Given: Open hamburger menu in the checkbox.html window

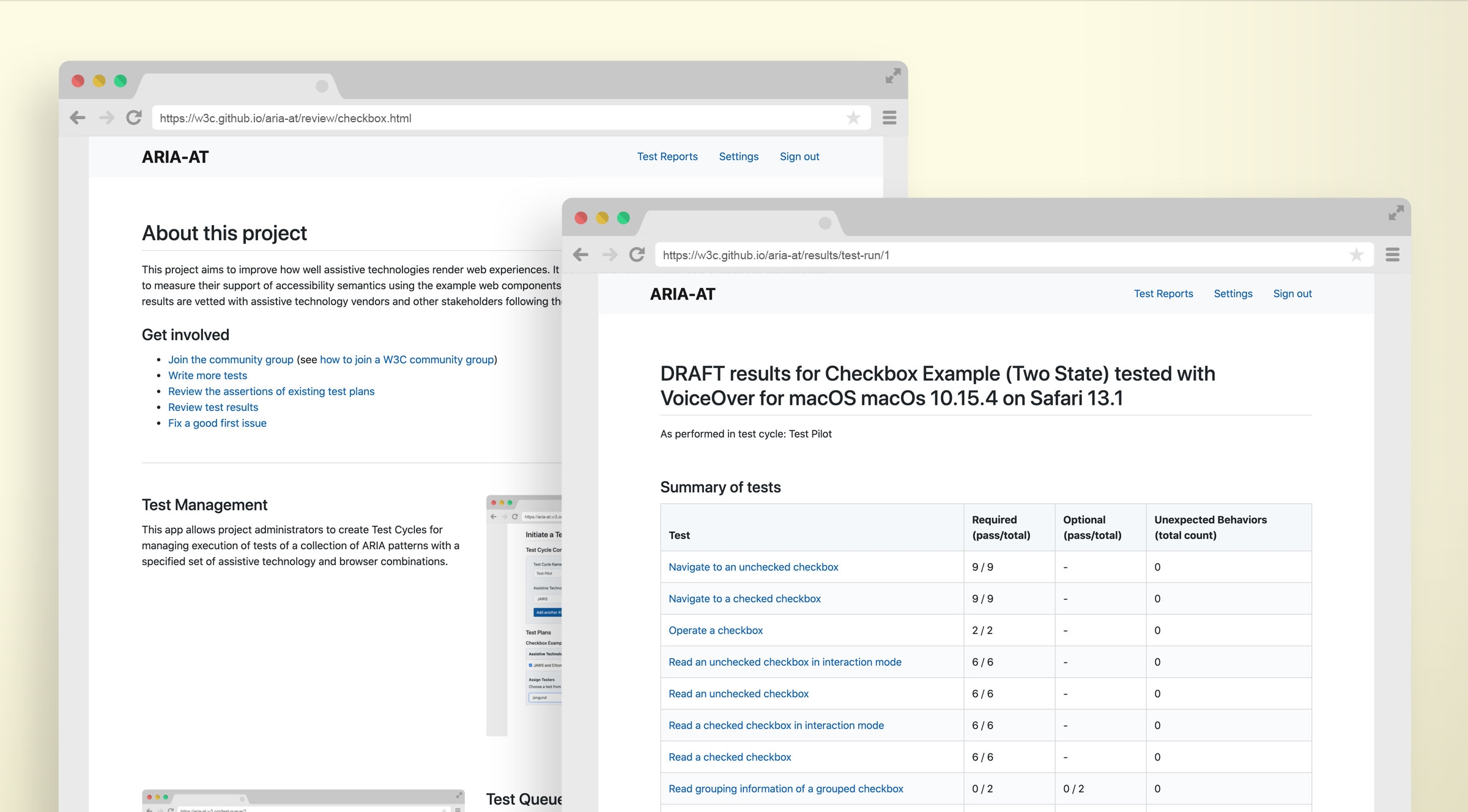Looking at the screenshot, I should pyautogui.click(x=889, y=117).
